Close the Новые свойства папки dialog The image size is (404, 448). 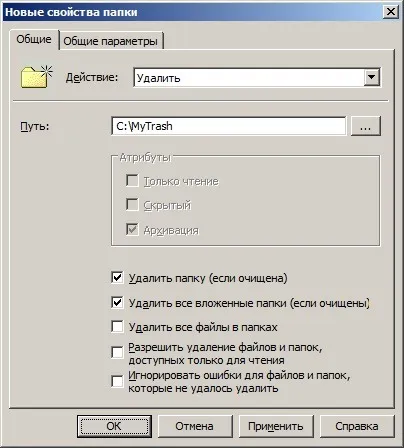pyautogui.click(x=390, y=12)
